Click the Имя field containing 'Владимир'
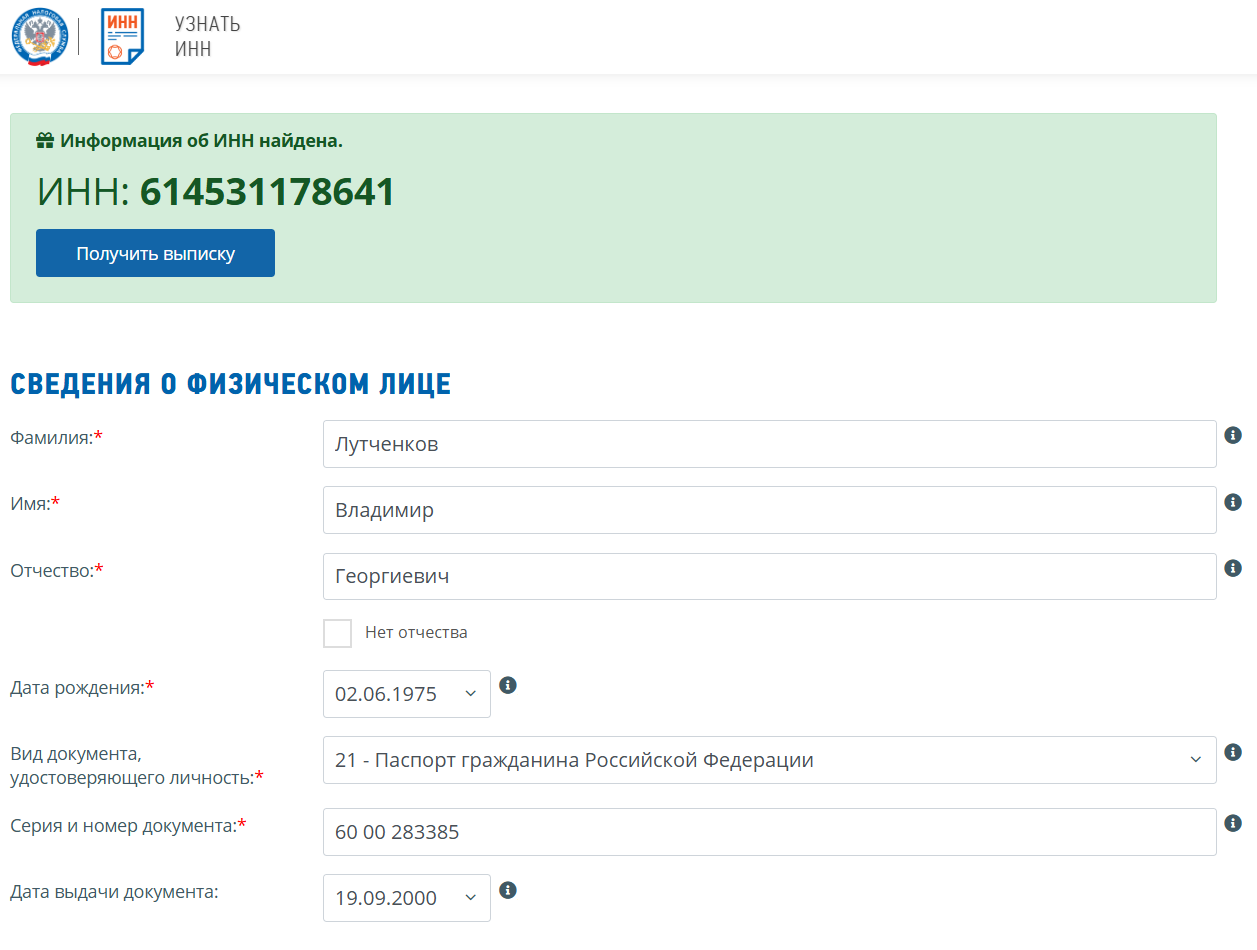The image size is (1257, 950). pyautogui.click(x=769, y=509)
